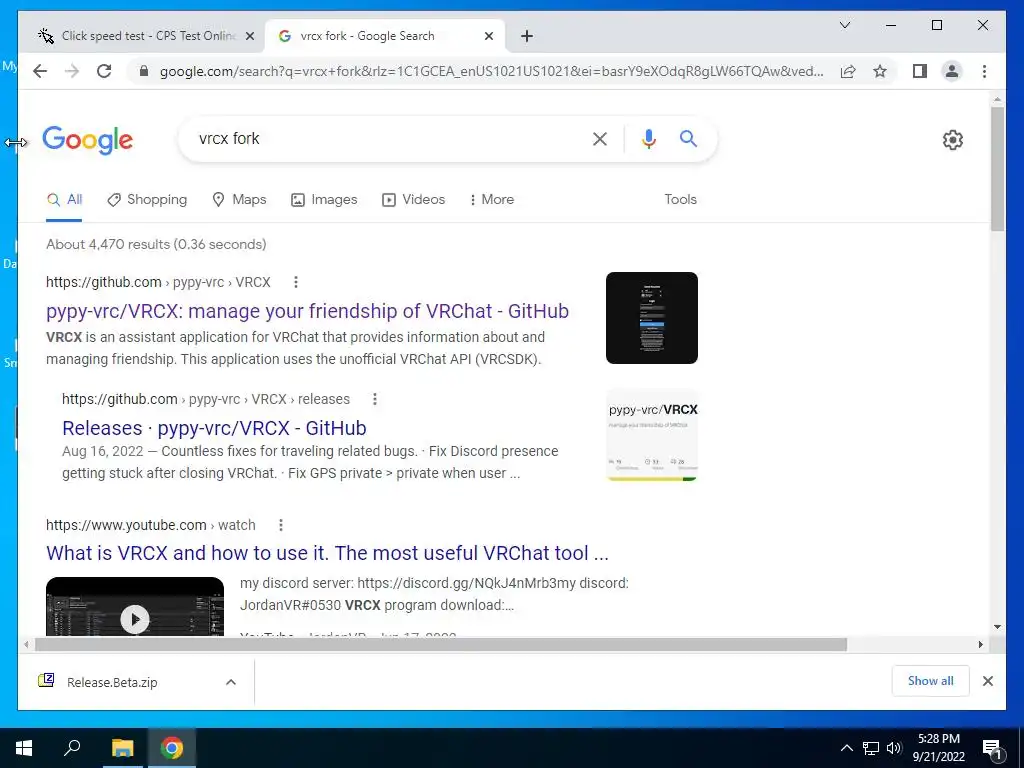The width and height of the screenshot is (1024, 768).
Task: Search by voice microphone icon
Action: click(x=648, y=138)
